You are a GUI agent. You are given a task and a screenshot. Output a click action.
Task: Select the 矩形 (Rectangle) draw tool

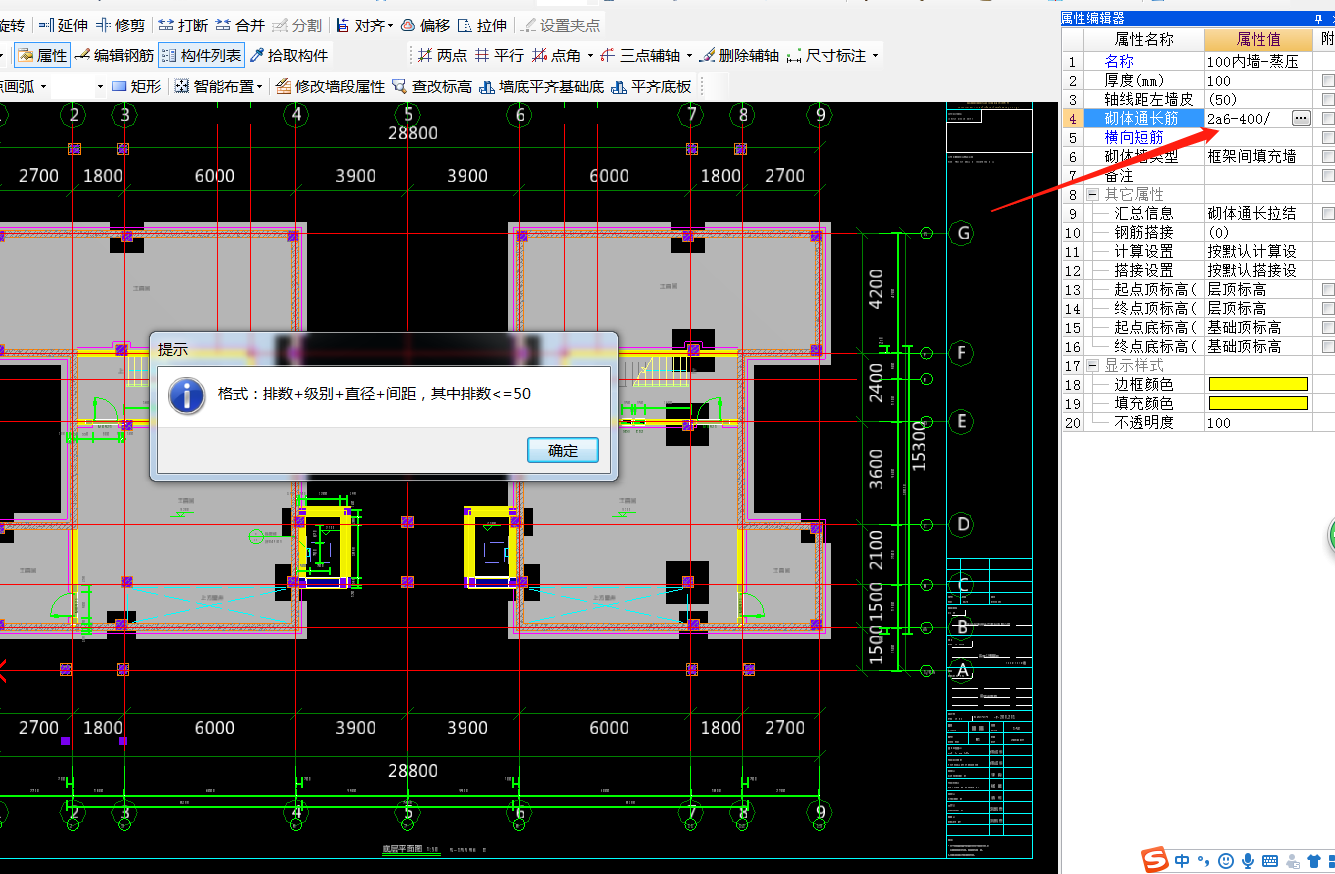point(137,87)
